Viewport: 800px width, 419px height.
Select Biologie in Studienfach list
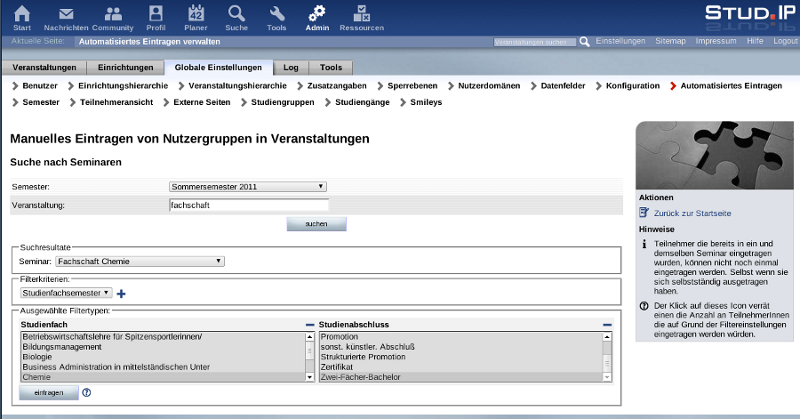37,357
